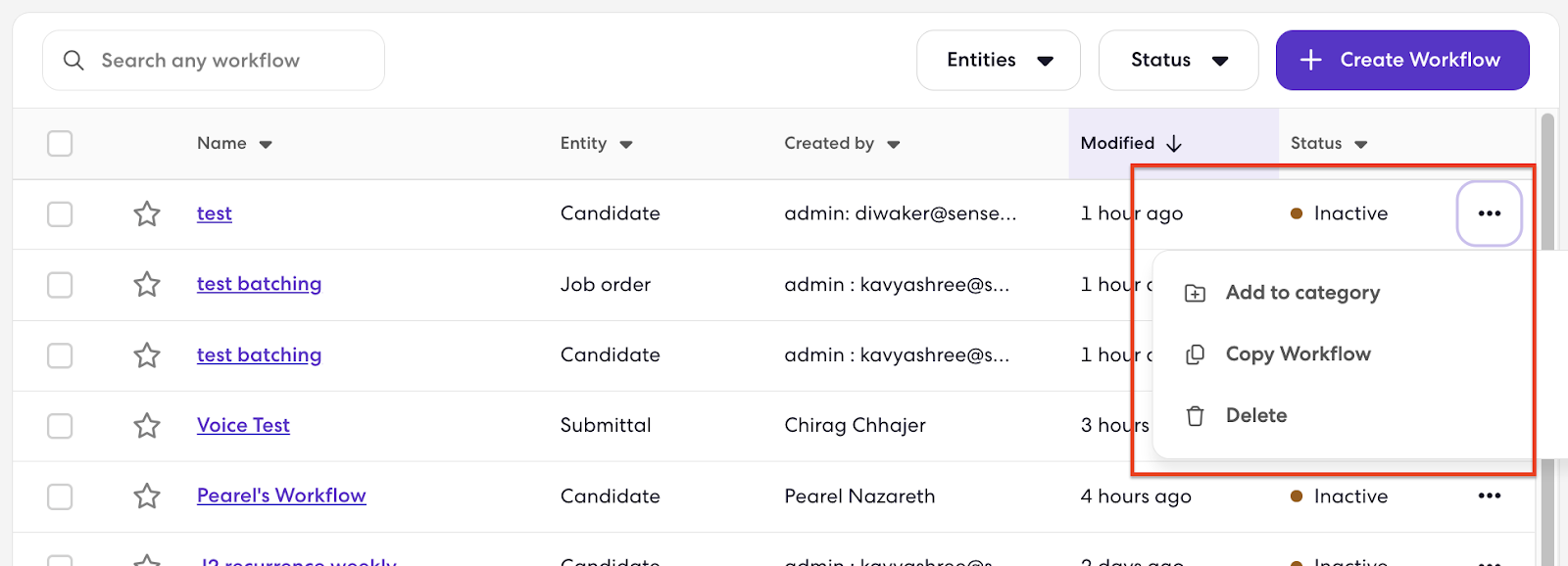Viewport: 1568px width, 566px height.
Task: Check the checkbox next to Voice Test
Action: (x=59, y=426)
